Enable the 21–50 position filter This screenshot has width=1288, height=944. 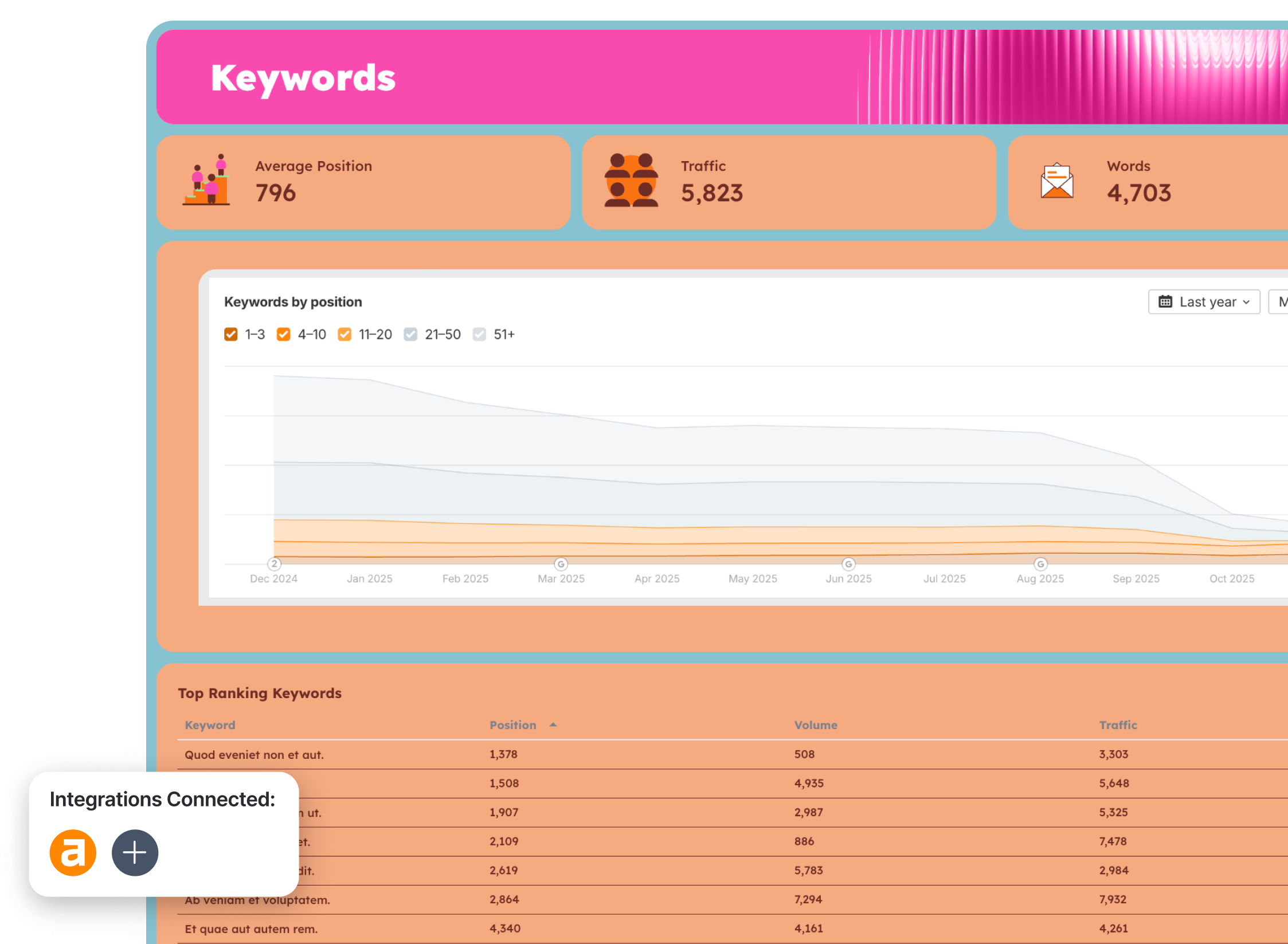point(410,334)
